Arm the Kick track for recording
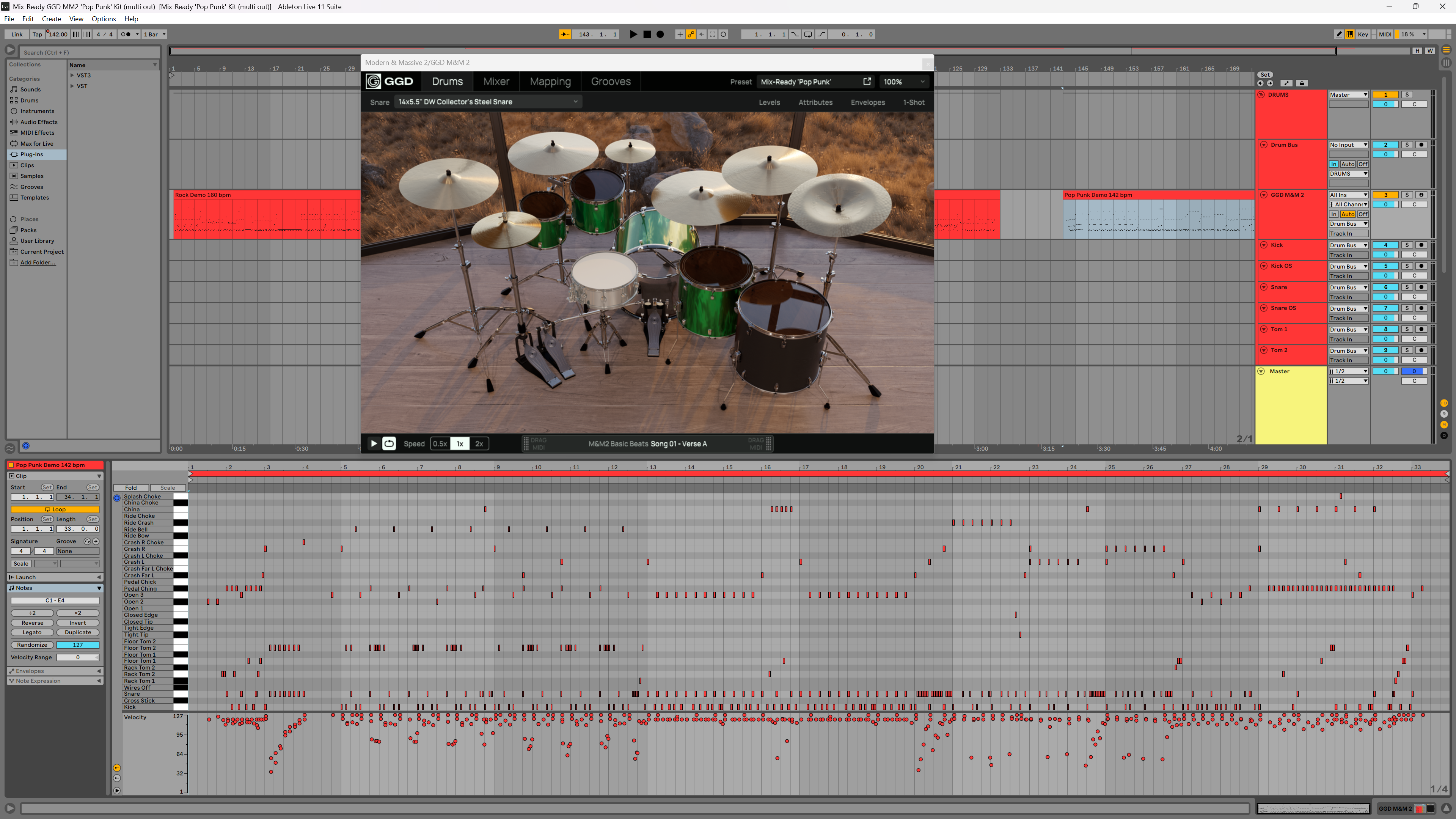This screenshot has height=819, width=1456. pyautogui.click(x=1421, y=245)
